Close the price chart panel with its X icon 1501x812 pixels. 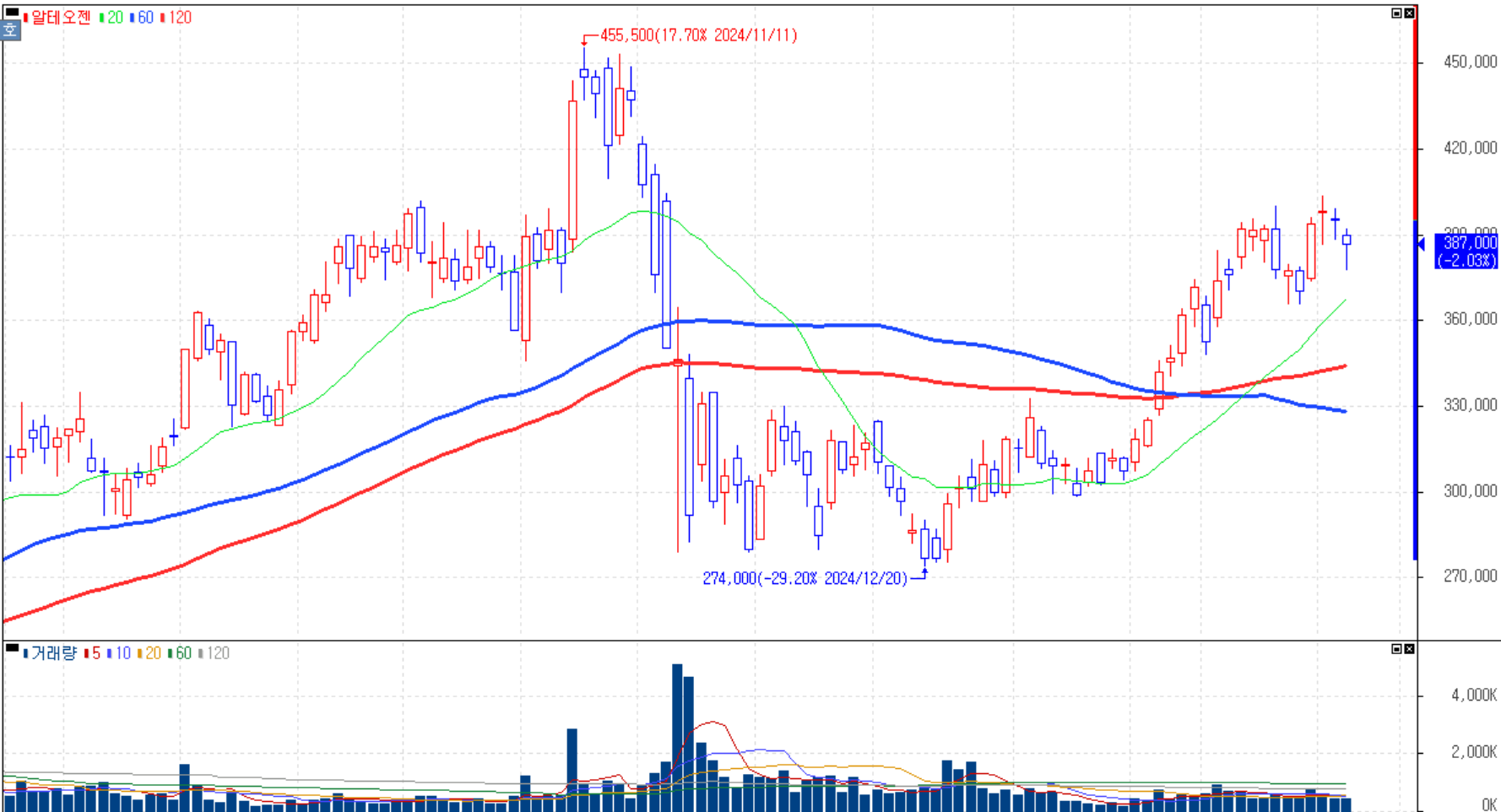1409,14
